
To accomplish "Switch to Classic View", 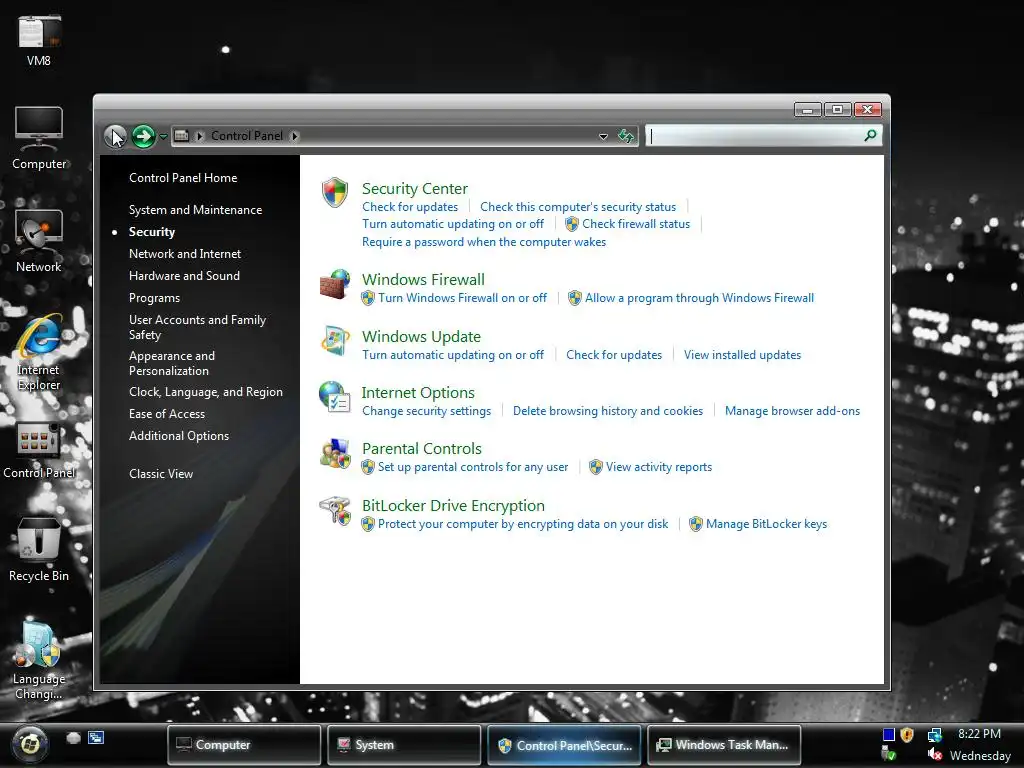I will pos(161,473).
